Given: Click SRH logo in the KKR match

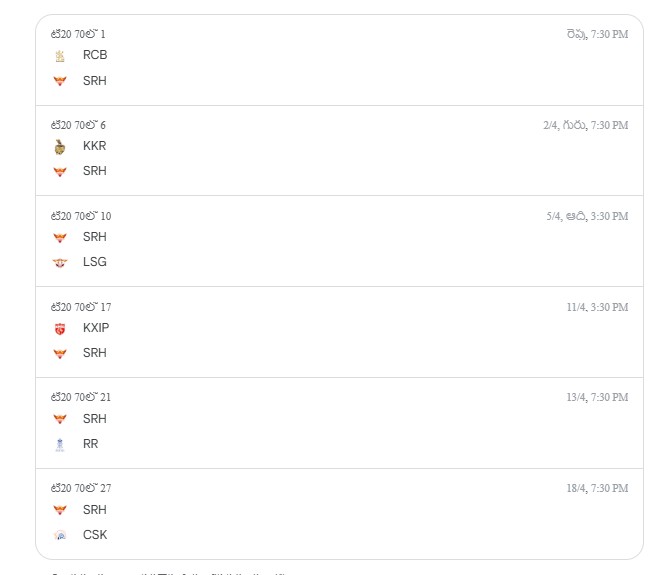Looking at the screenshot, I should (x=60, y=171).
